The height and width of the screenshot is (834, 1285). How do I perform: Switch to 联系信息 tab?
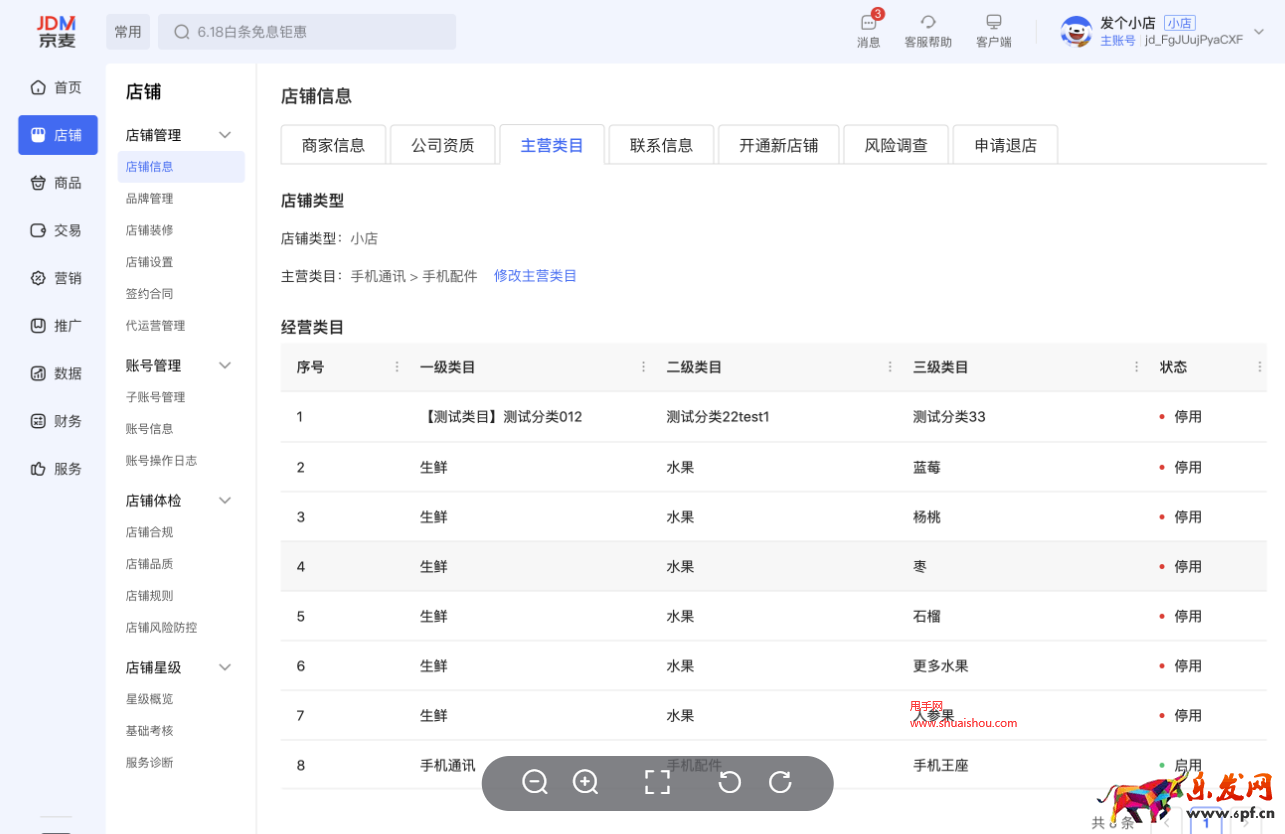point(661,145)
